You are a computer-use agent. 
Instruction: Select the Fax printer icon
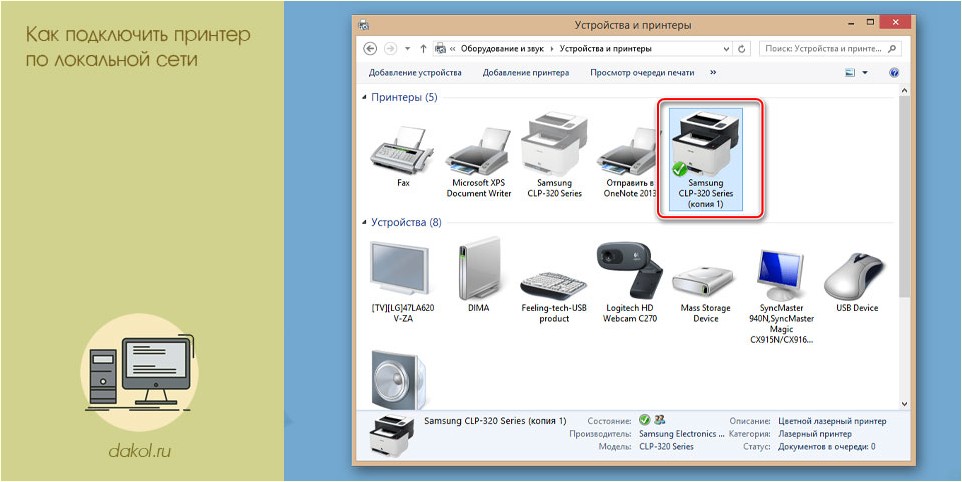pyautogui.click(x=402, y=151)
